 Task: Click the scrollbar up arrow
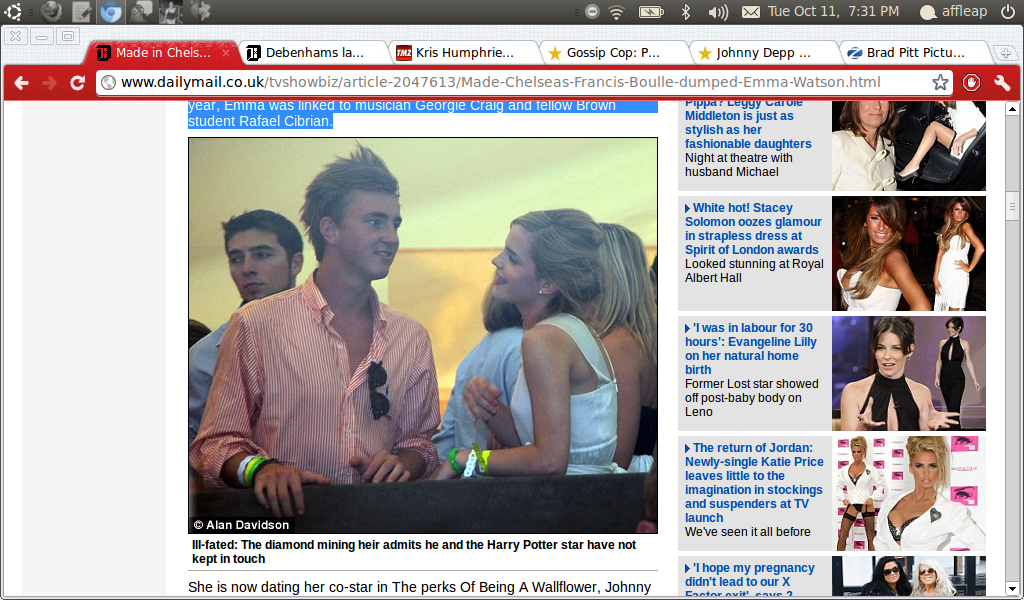coord(1012,108)
